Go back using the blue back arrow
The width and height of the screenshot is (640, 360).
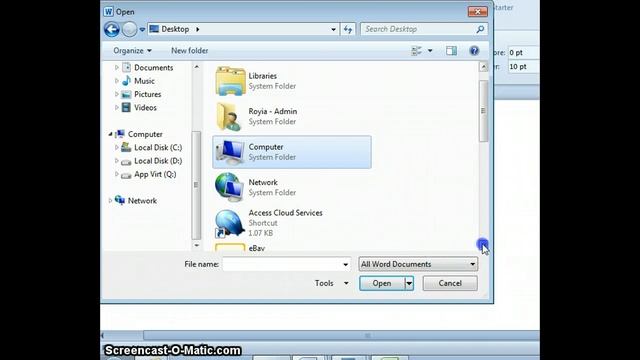tap(111, 29)
